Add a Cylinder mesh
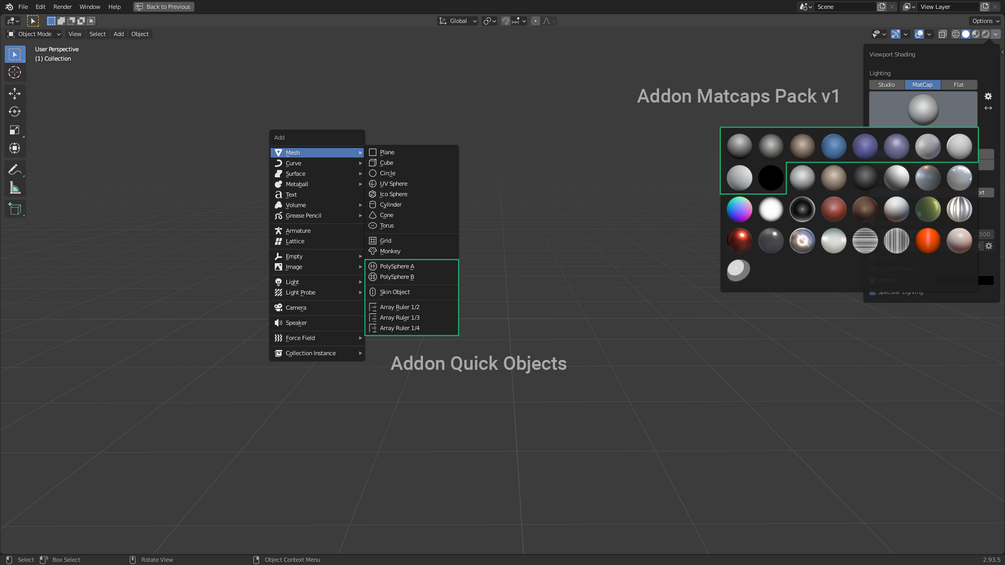 [411, 204]
